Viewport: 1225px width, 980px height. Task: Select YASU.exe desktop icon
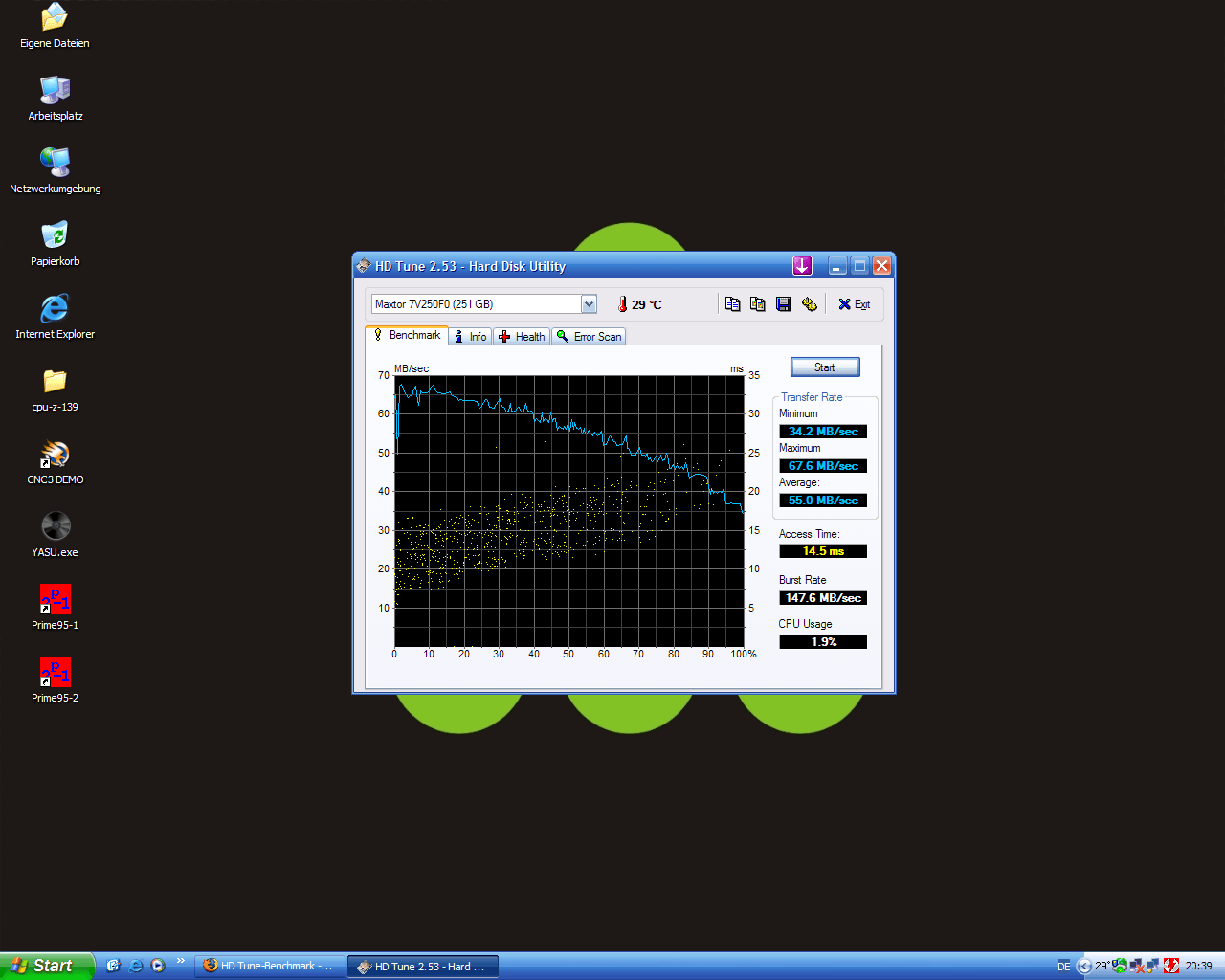click(x=55, y=535)
